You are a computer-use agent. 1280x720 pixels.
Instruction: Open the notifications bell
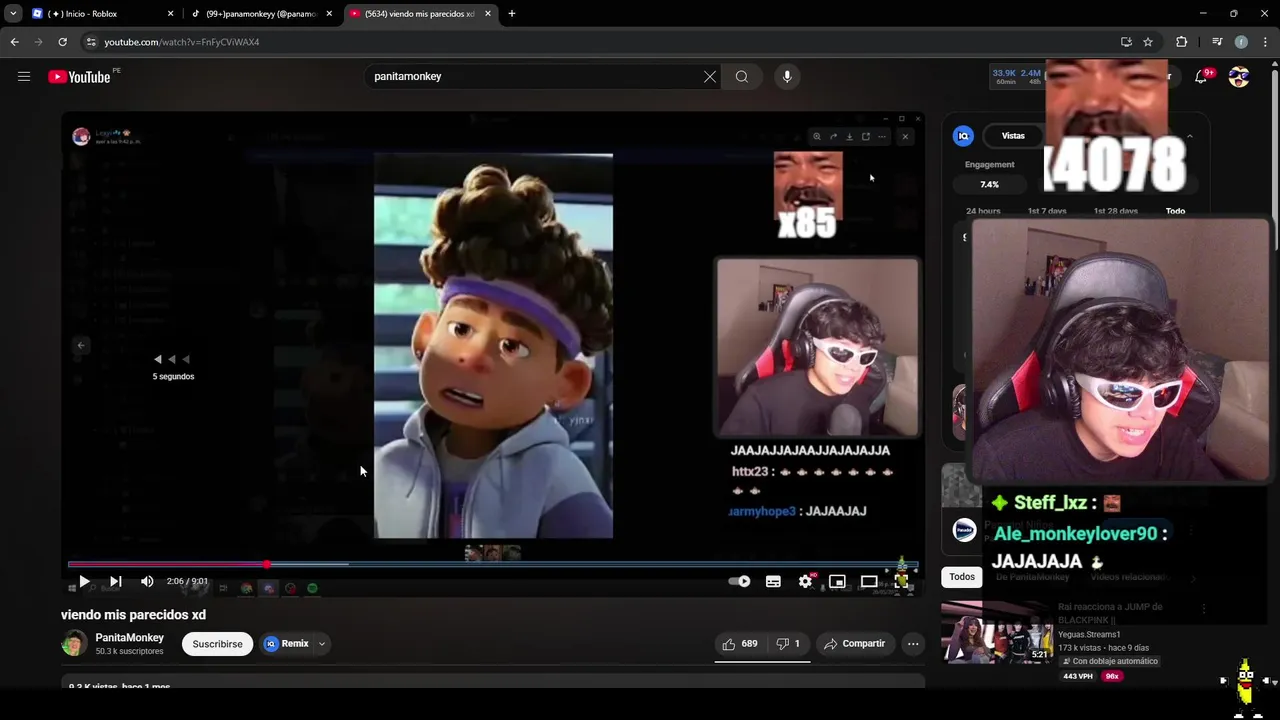tap(1201, 77)
